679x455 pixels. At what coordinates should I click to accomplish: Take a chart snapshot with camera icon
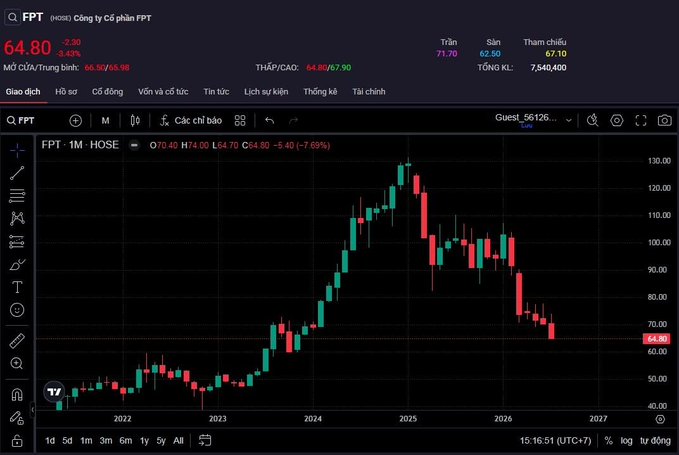tap(664, 120)
